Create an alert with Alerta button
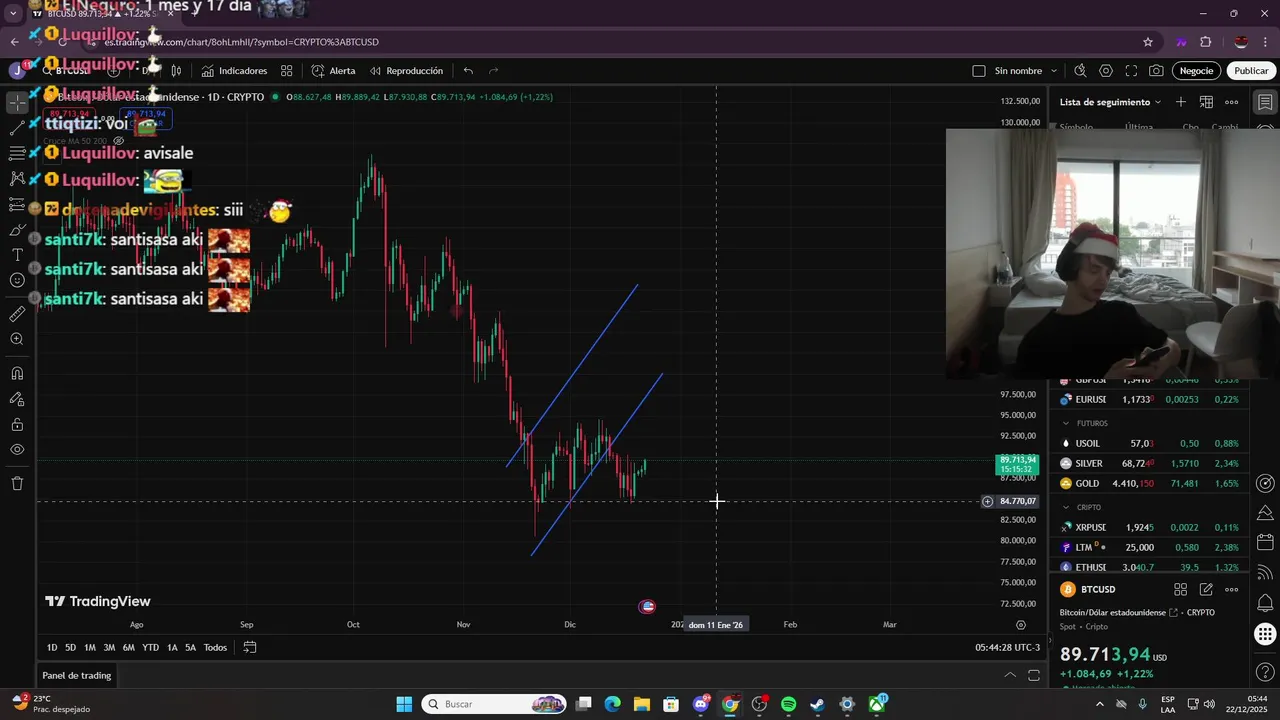This screenshot has height=720, width=1280. coord(333,71)
